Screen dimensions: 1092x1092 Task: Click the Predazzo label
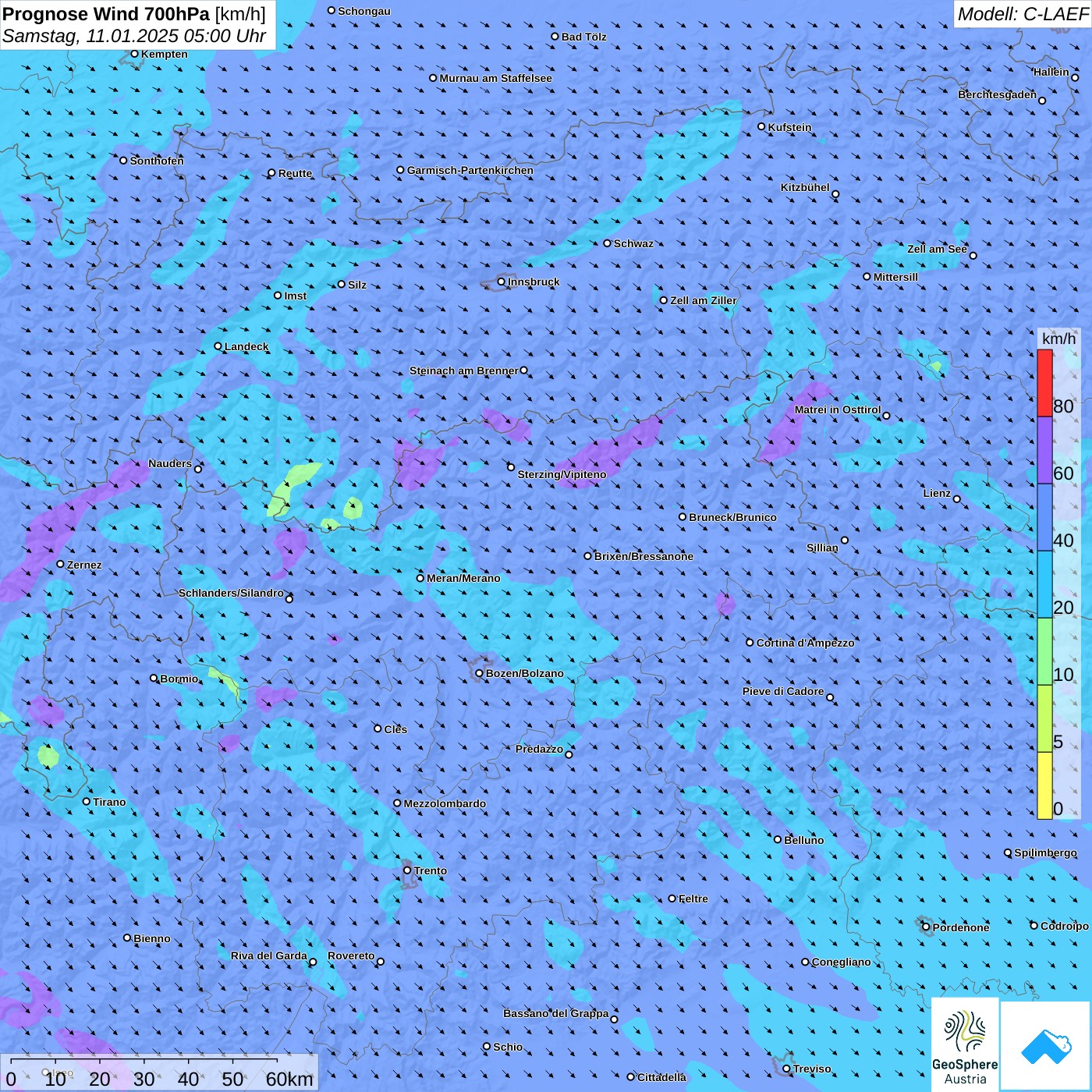[539, 749]
